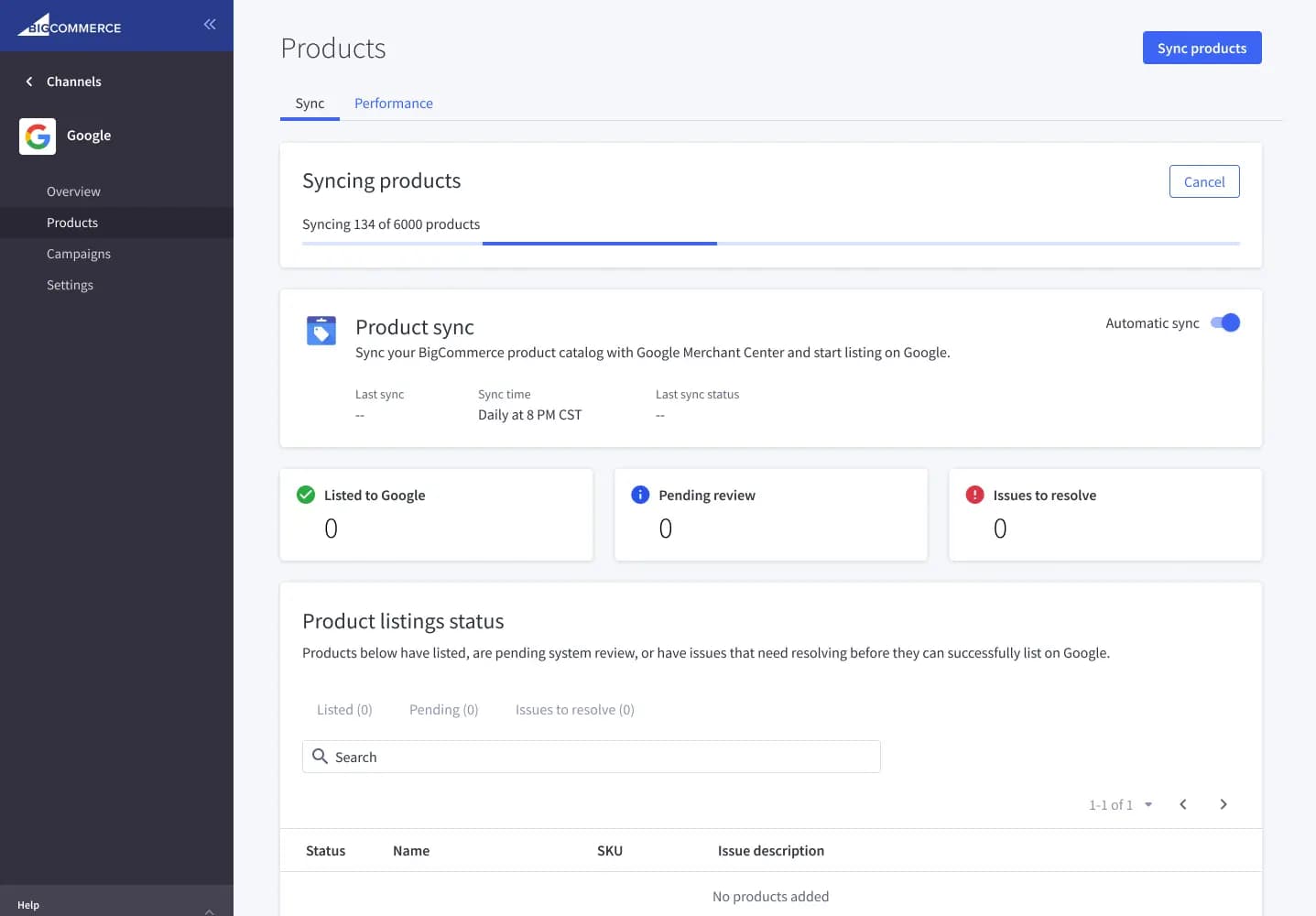This screenshot has width=1316, height=916.
Task: Click the Status column header
Action: pyautogui.click(x=325, y=851)
